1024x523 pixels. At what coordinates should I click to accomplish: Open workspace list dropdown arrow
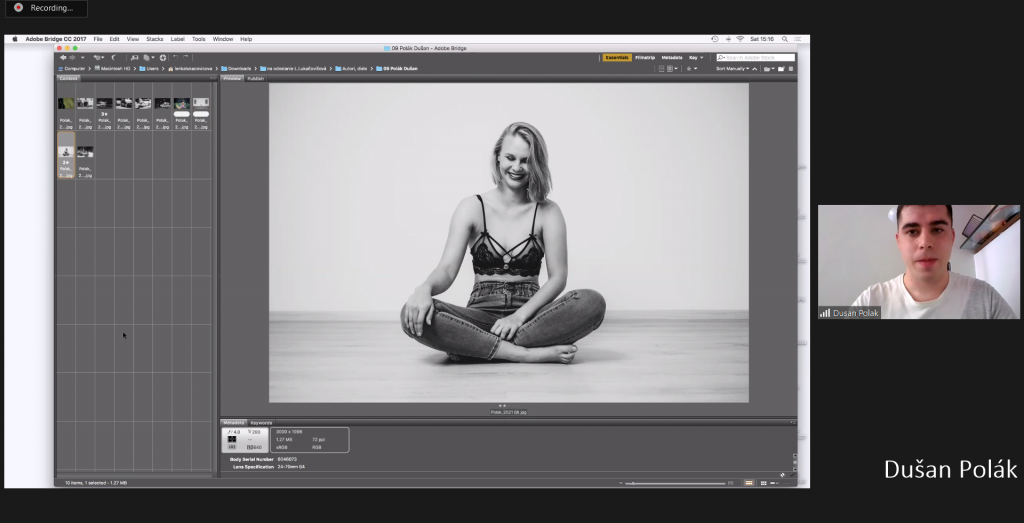(x=701, y=57)
